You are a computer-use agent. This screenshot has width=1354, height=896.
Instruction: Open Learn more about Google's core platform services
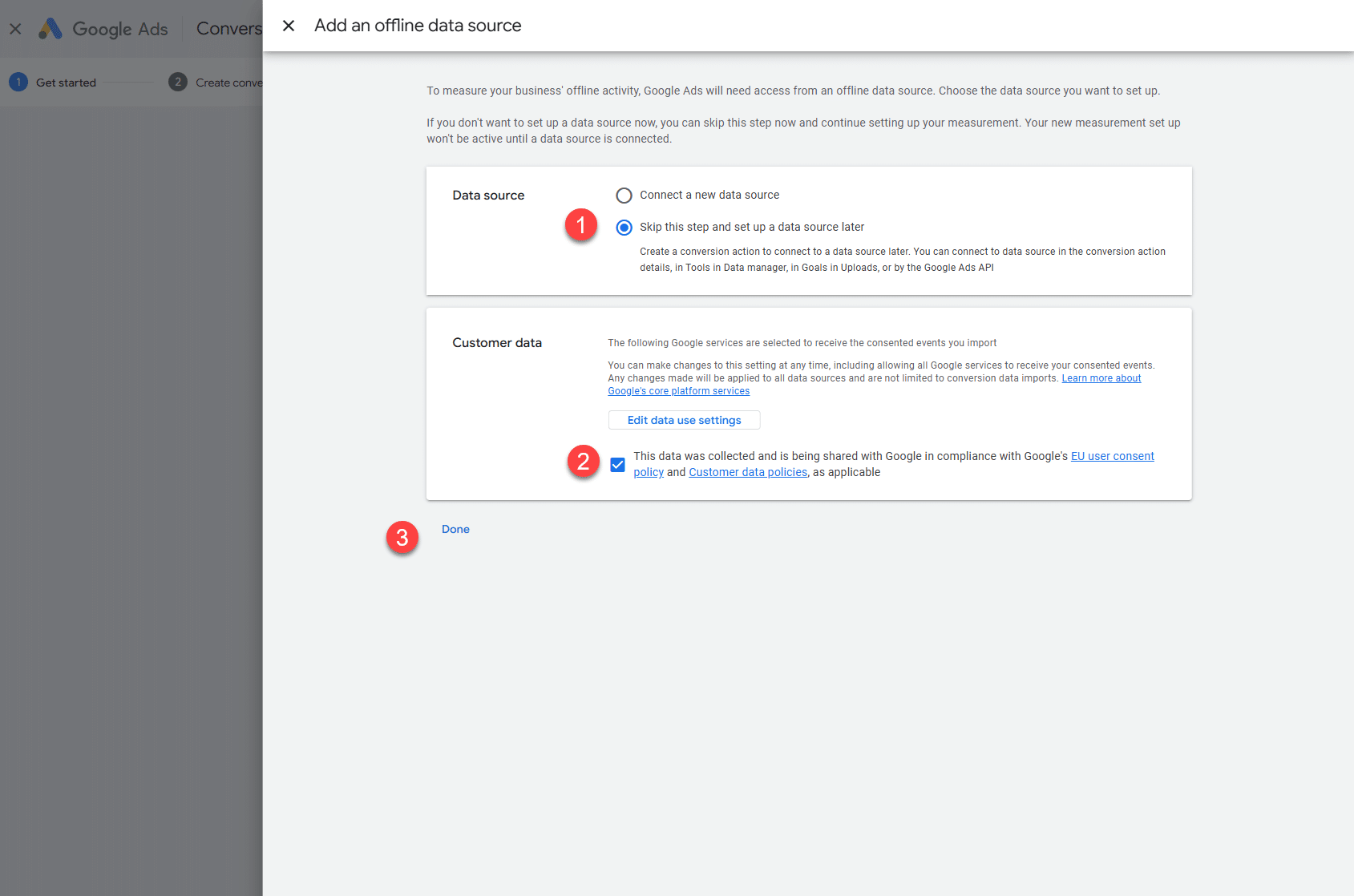pyautogui.click(x=1101, y=378)
